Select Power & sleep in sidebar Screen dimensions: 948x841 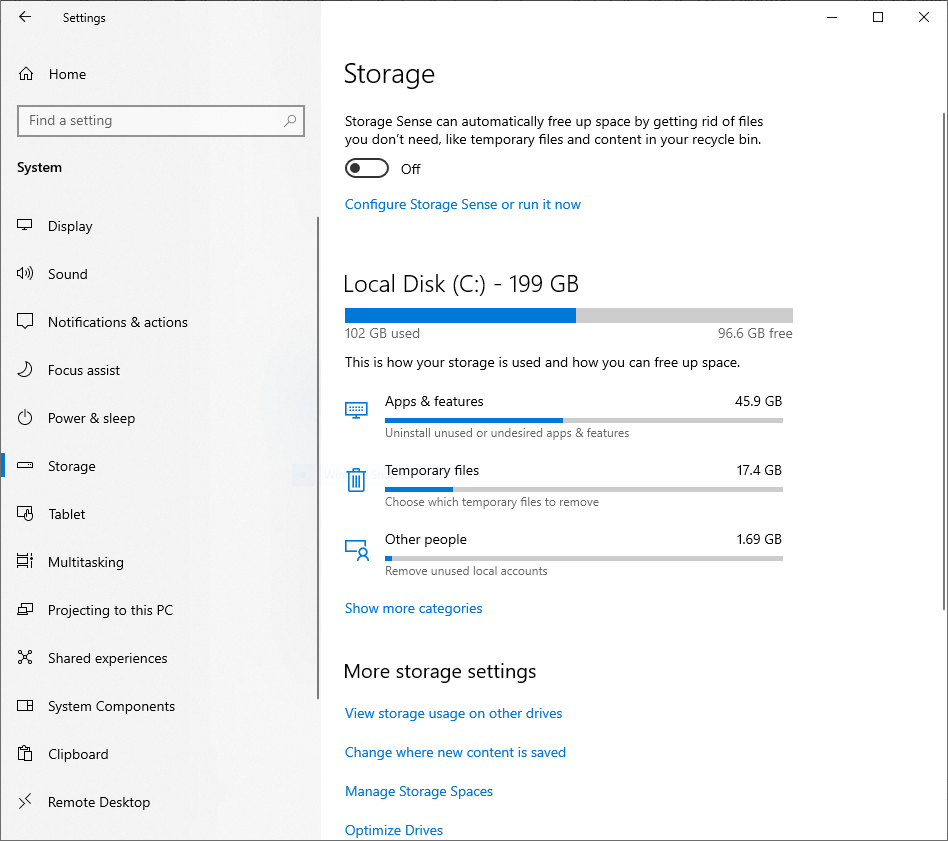point(91,418)
